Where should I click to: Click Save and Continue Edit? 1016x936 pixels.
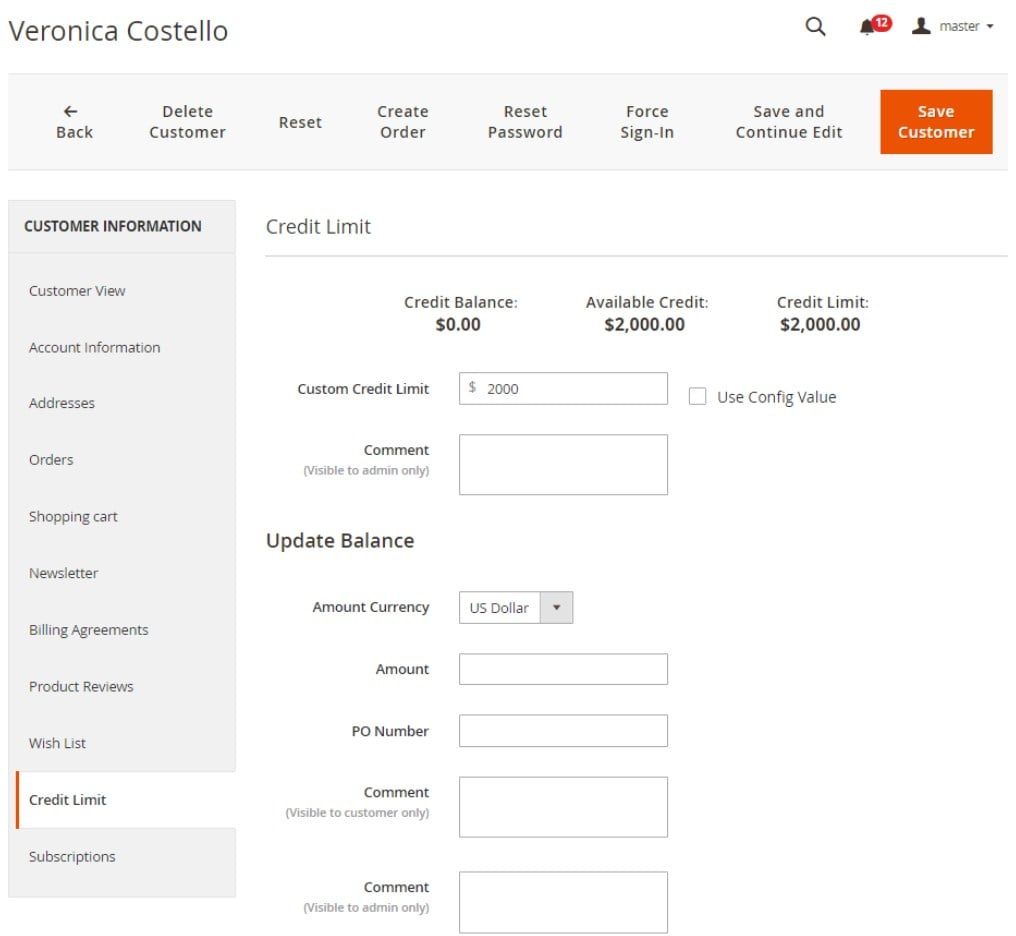789,122
